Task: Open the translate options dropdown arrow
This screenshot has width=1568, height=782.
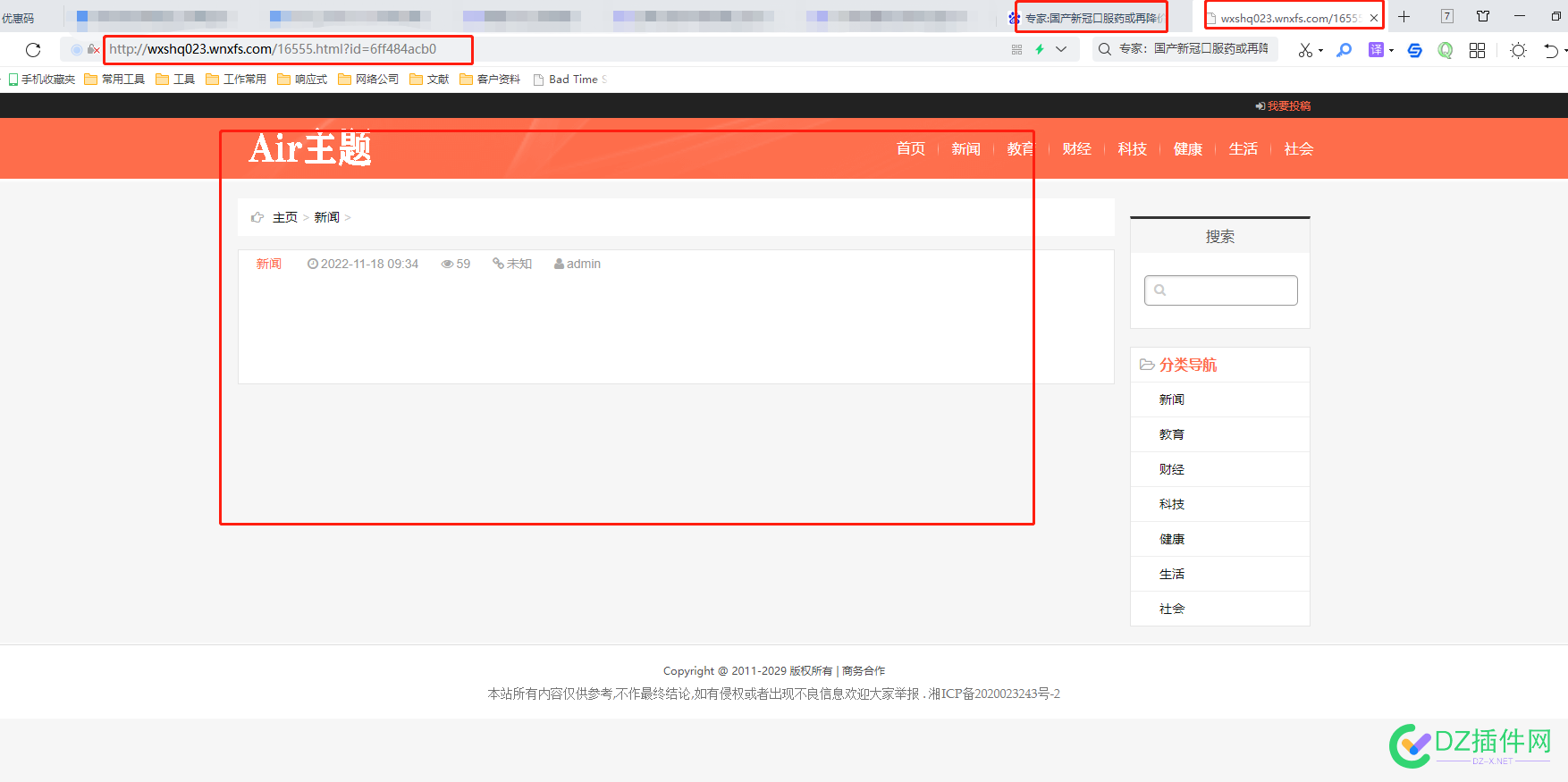Action: tap(1391, 51)
